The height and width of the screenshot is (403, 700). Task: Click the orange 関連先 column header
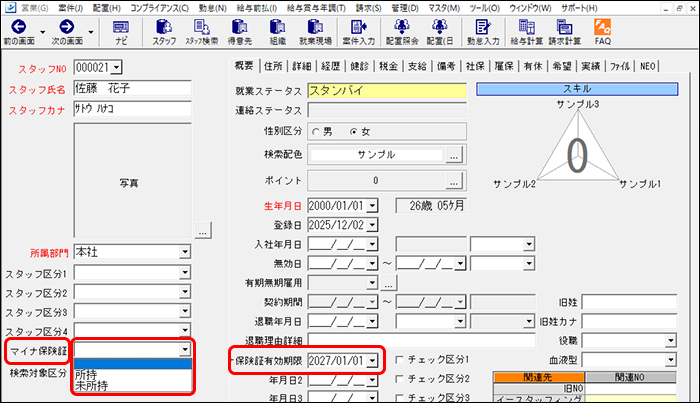click(x=538, y=378)
